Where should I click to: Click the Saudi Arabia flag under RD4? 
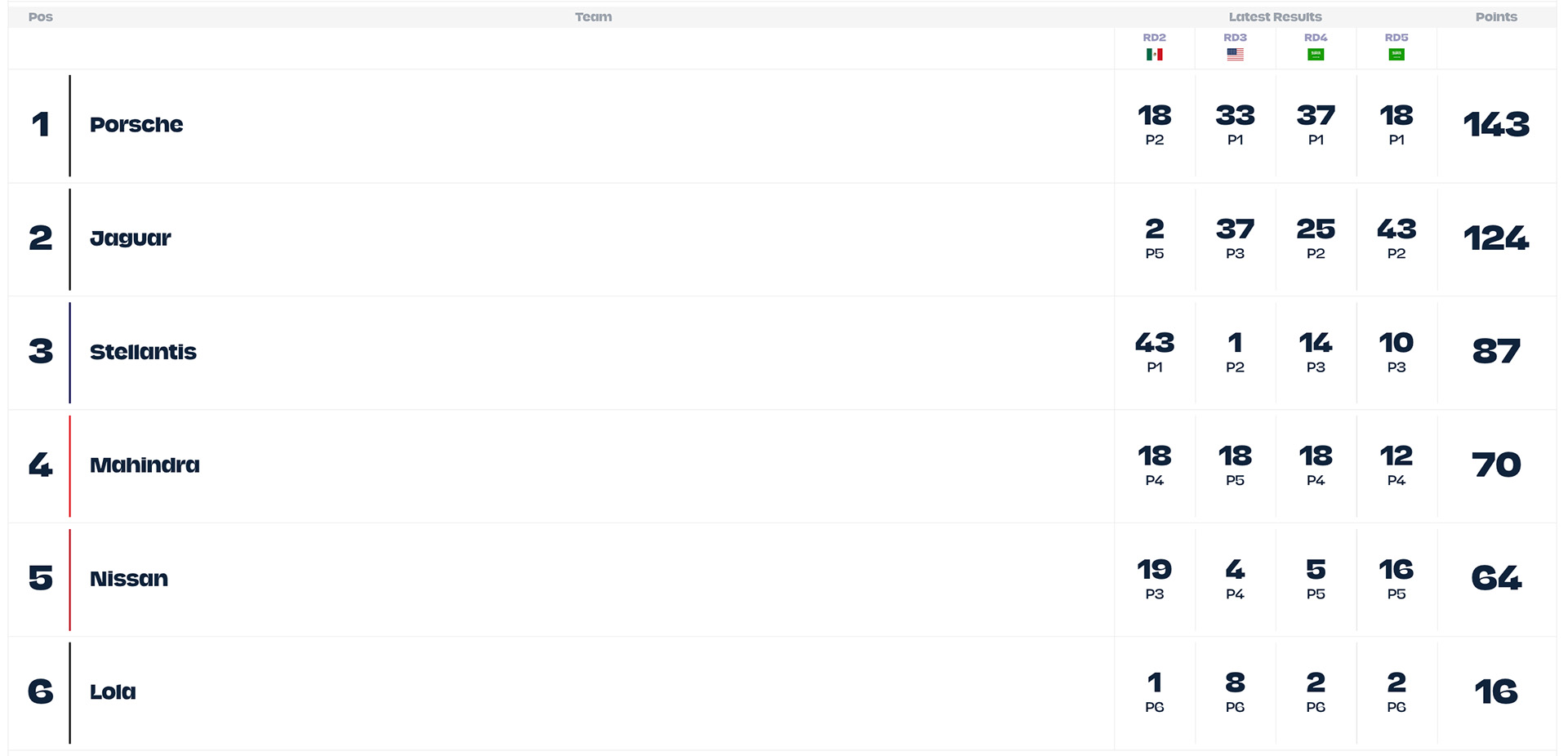pos(1316,55)
